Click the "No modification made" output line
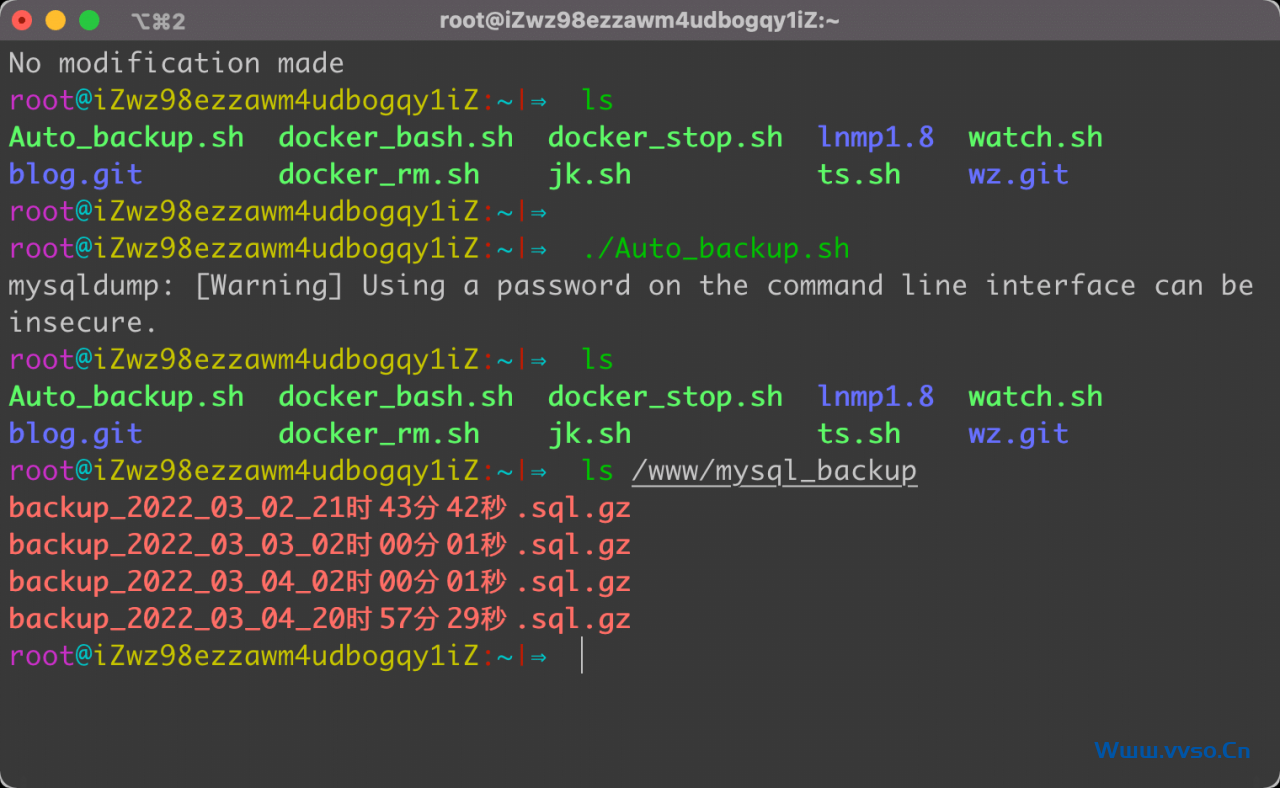The image size is (1280, 788). coord(176,63)
